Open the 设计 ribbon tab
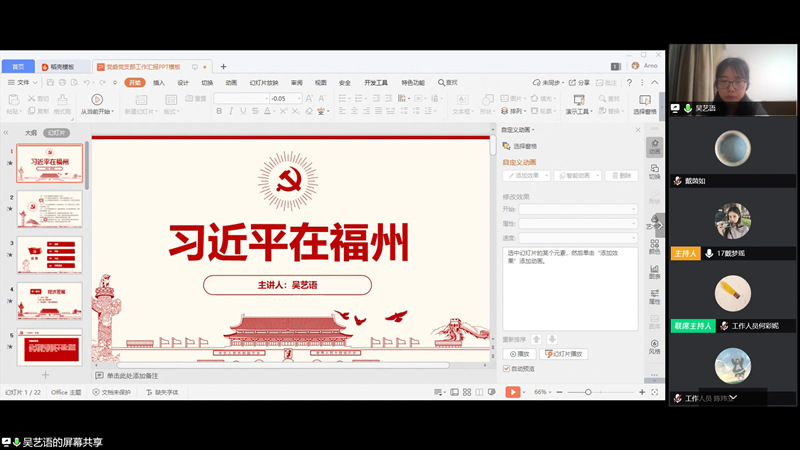 (x=183, y=82)
